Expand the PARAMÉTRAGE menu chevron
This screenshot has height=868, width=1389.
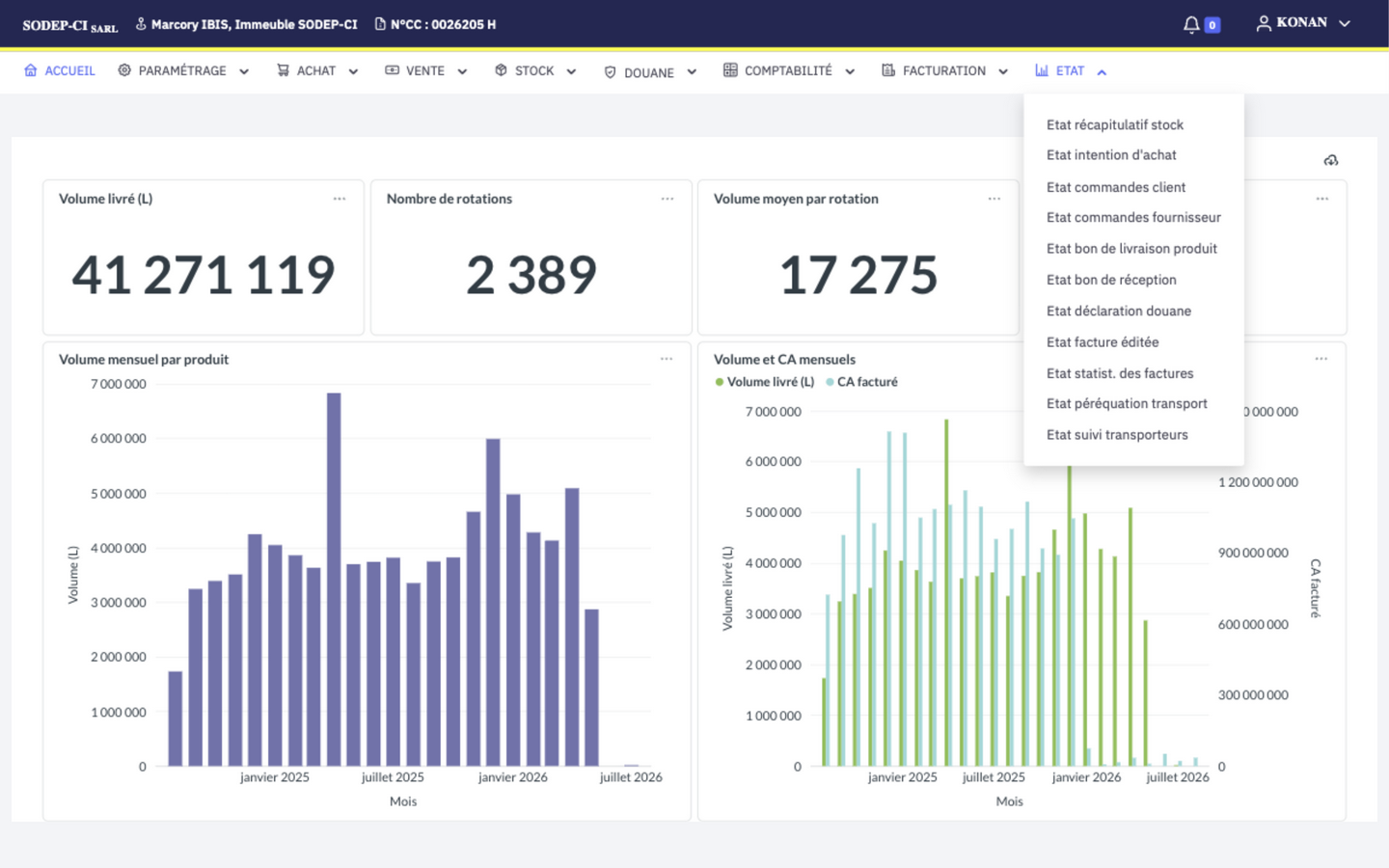coord(244,71)
